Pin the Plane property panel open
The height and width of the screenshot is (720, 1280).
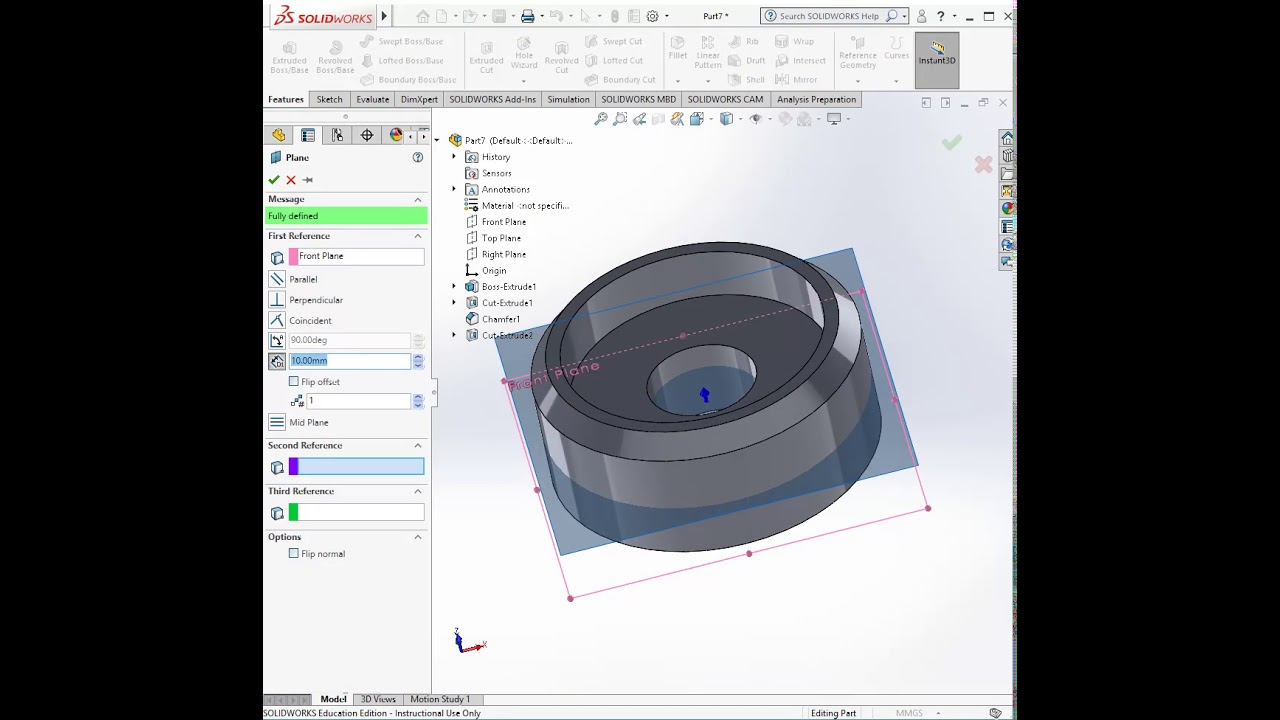[x=308, y=180]
